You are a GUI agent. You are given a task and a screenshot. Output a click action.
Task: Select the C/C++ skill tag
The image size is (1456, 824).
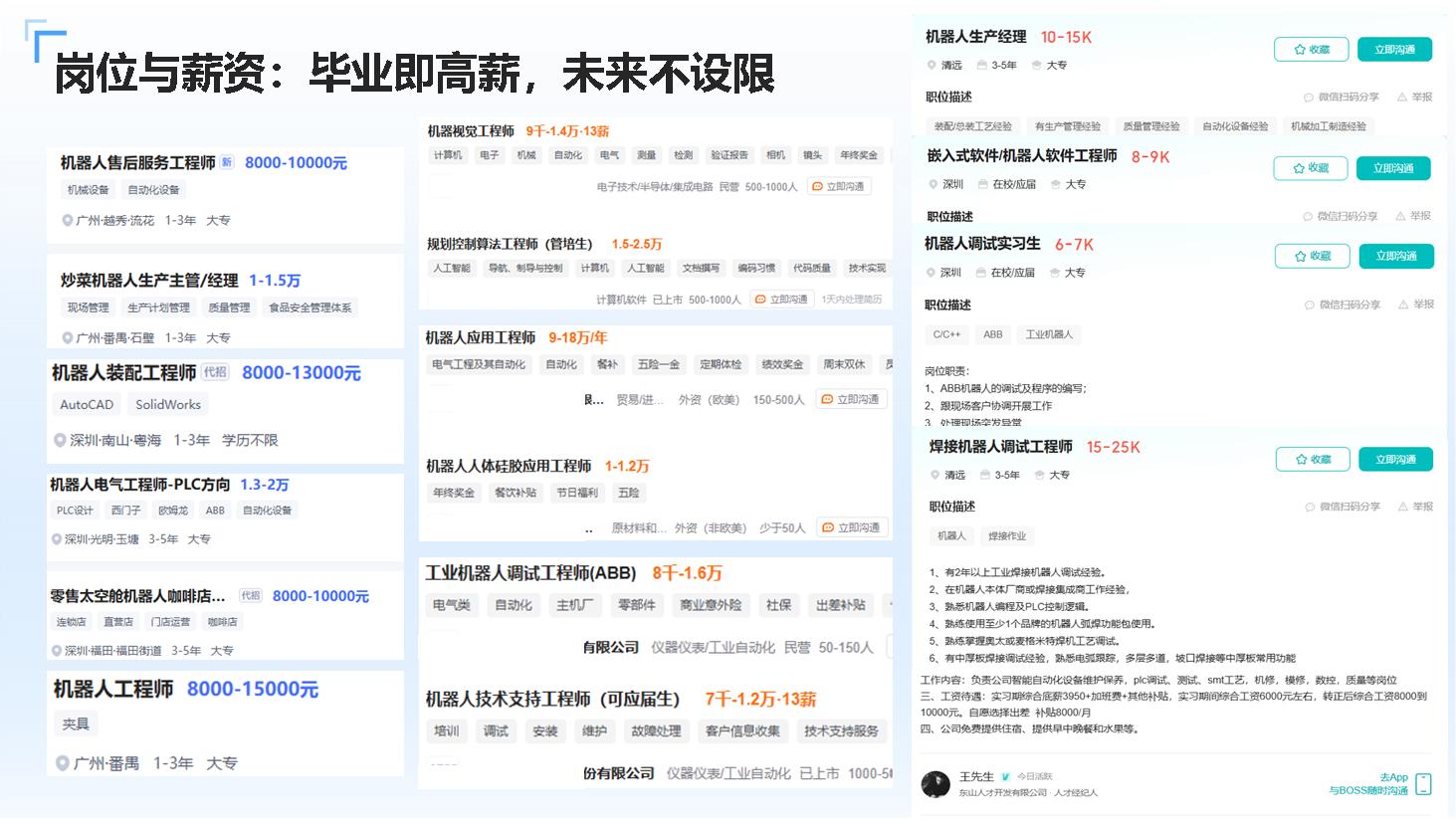(946, 334)
